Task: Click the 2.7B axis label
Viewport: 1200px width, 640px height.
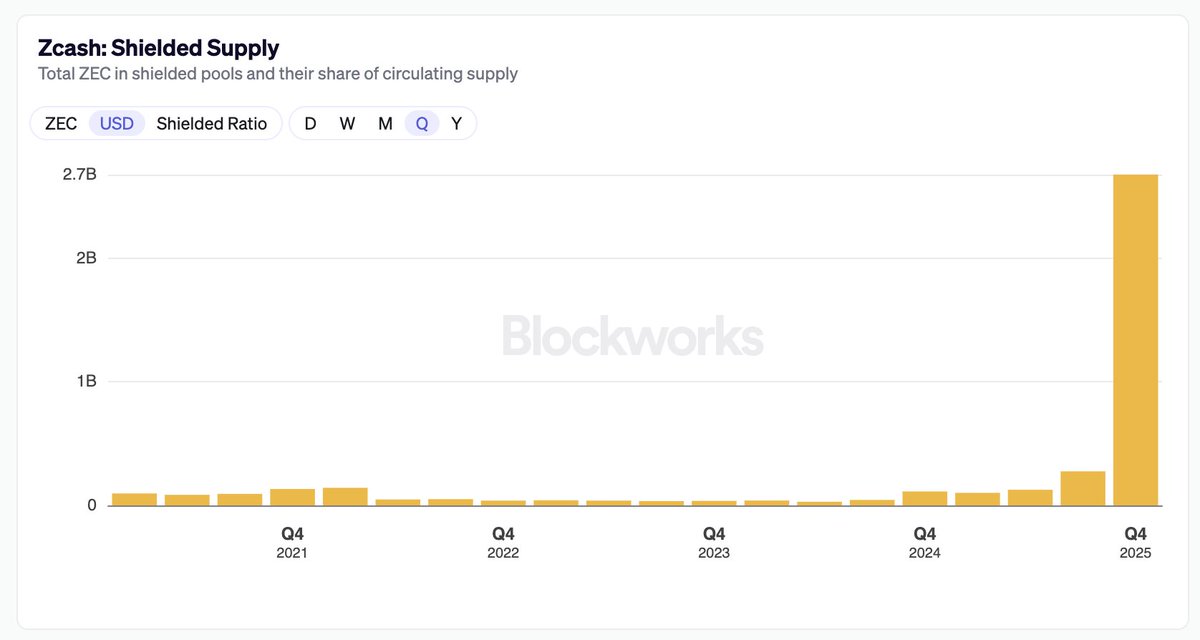Action: [80, 175]
